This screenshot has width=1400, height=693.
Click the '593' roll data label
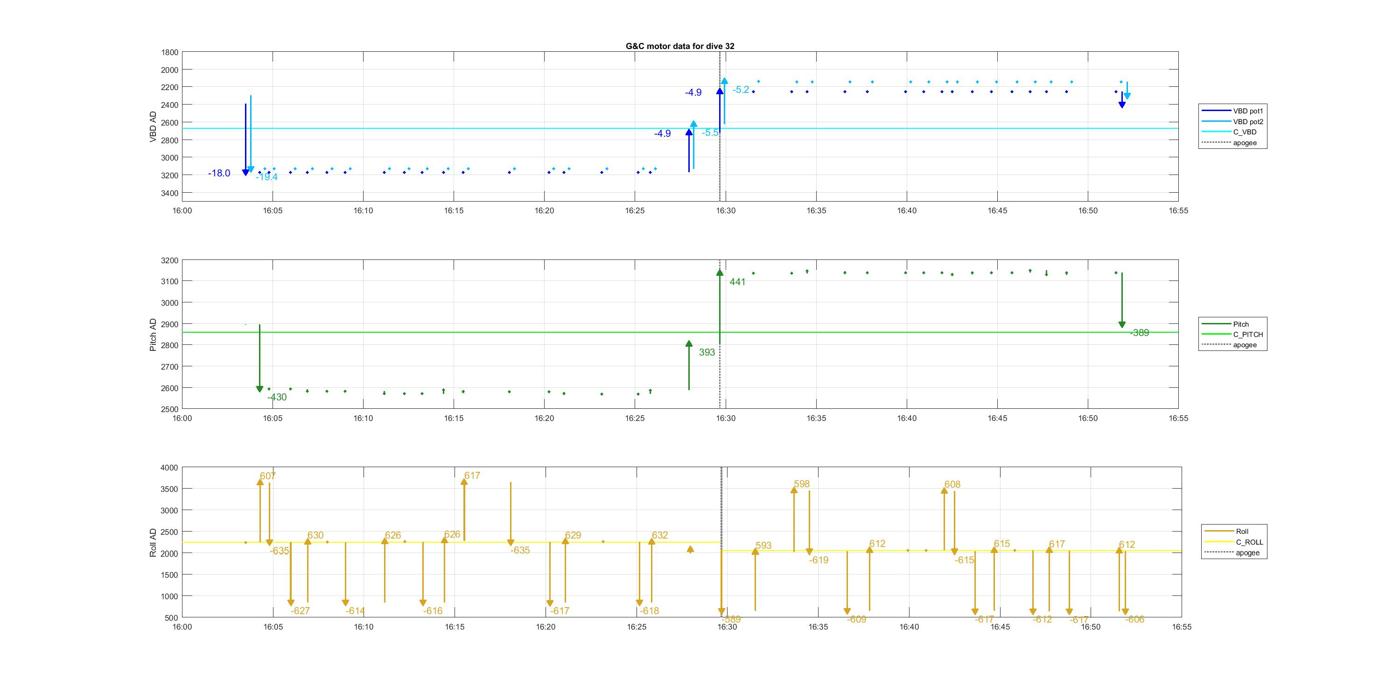pos(764,546)
